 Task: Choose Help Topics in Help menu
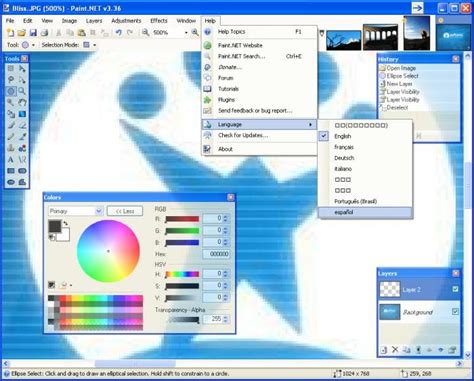pos(260,32)
